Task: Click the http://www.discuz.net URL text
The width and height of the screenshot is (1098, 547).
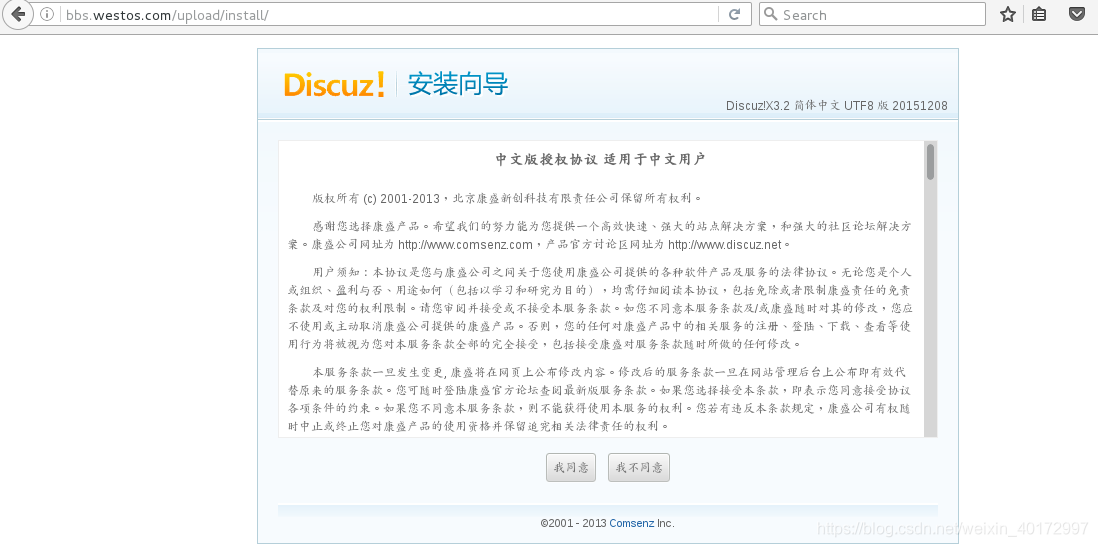Action: [725, 245]
